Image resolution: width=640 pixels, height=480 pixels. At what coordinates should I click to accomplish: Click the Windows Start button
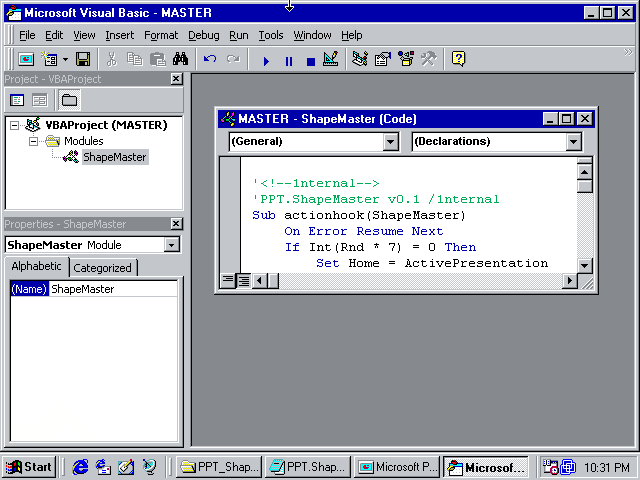29,467
